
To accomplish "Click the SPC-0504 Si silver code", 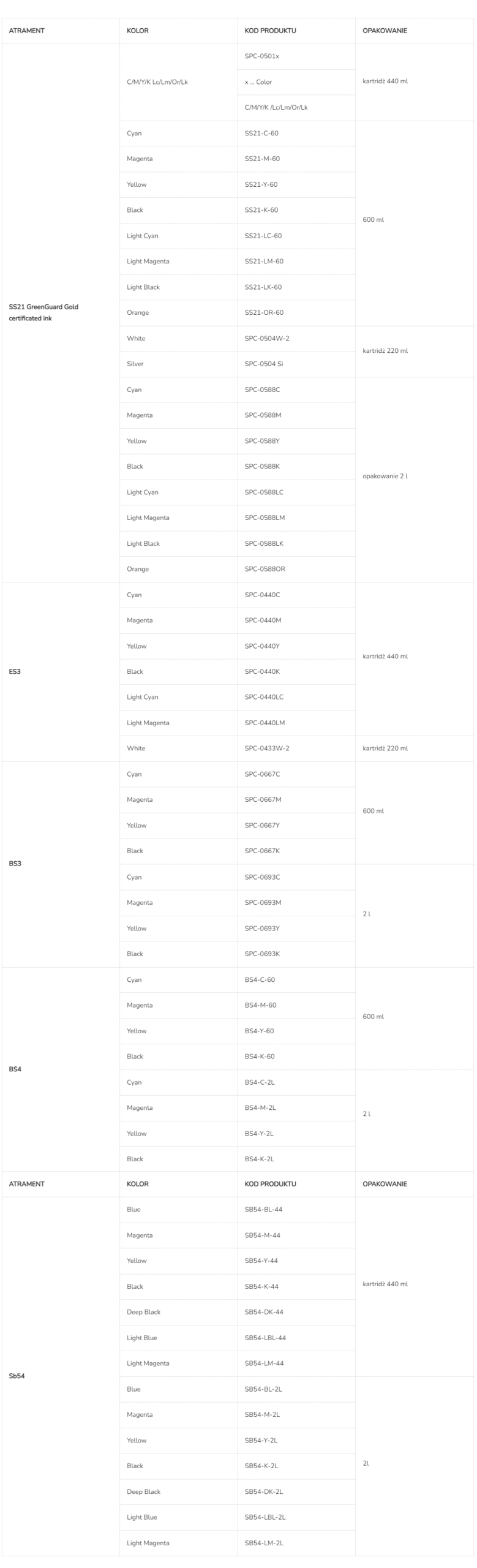I will [x=264, y=364].
